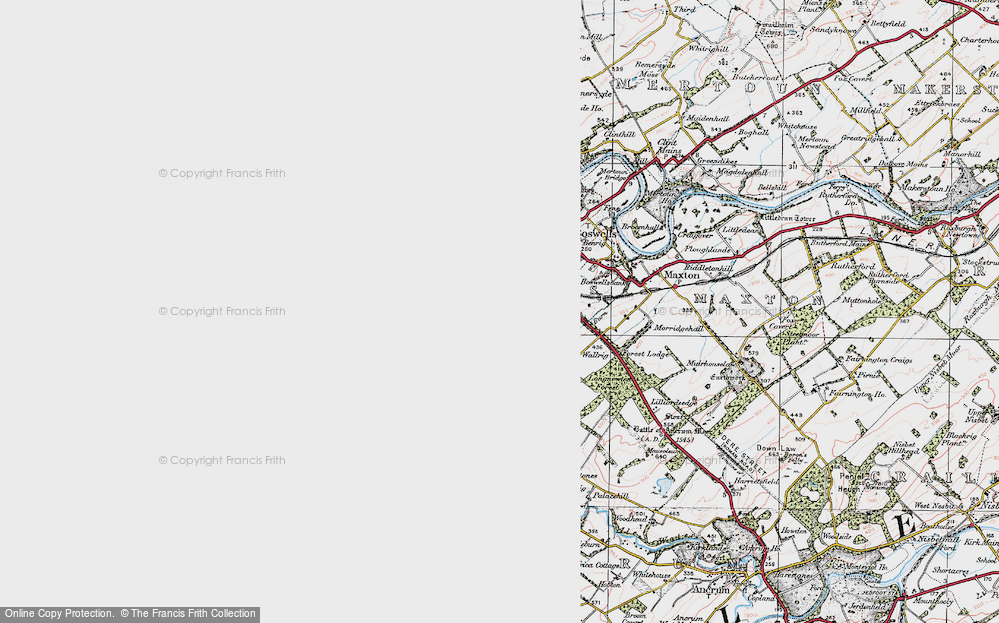Select the Littledean label

[740, 229]
